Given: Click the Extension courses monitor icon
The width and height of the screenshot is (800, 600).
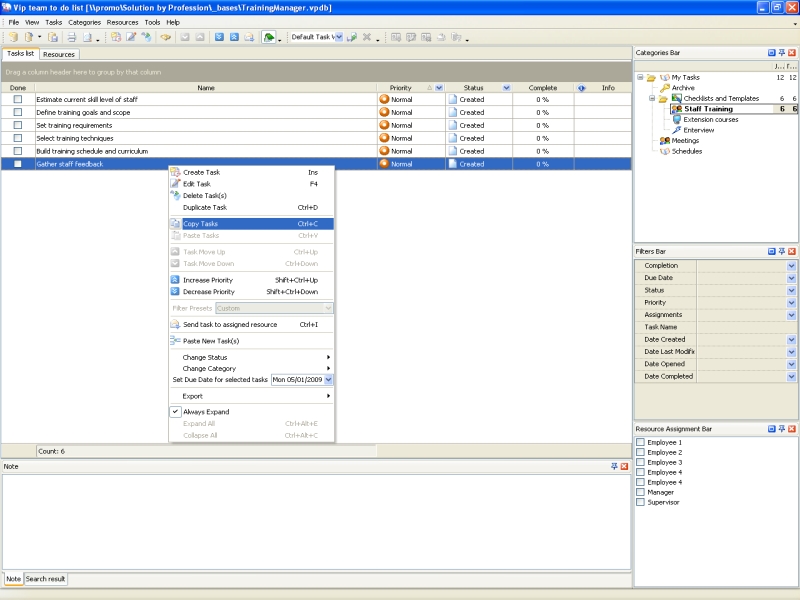Looking at the screenshot, I should pyautogui.click(x=677, y=119).
